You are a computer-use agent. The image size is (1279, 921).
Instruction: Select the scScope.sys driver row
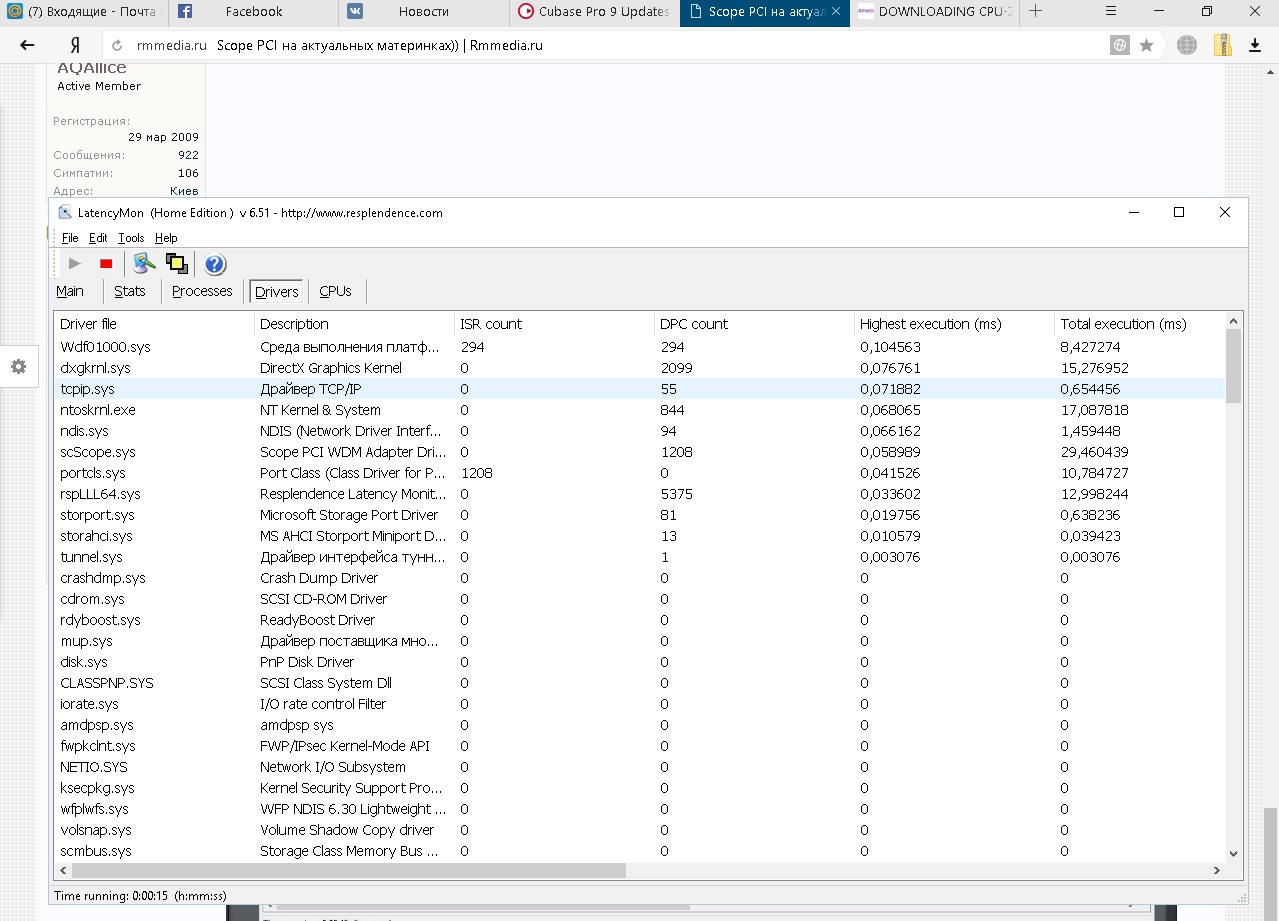640,452
